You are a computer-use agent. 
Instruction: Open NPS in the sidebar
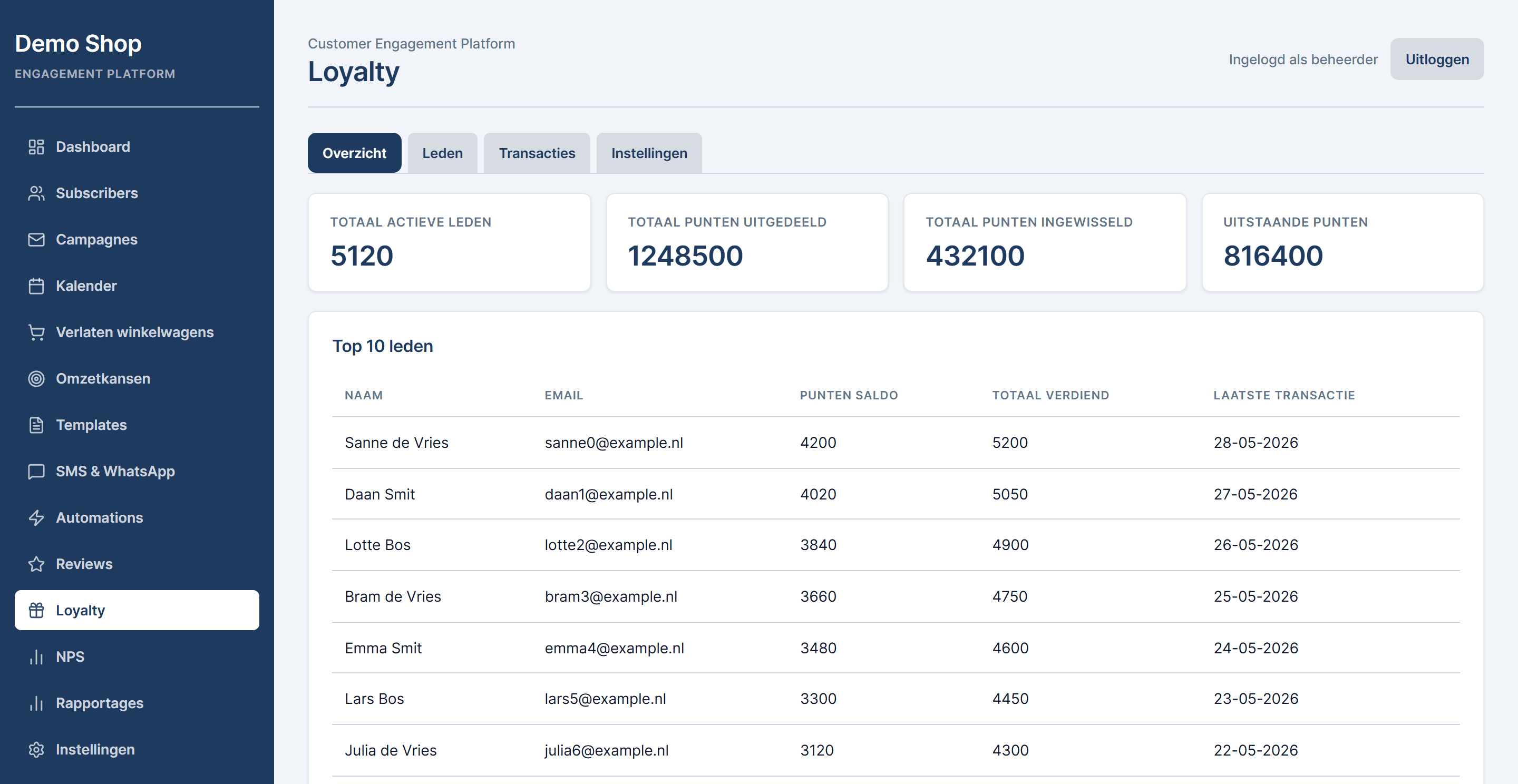[137, 657]
